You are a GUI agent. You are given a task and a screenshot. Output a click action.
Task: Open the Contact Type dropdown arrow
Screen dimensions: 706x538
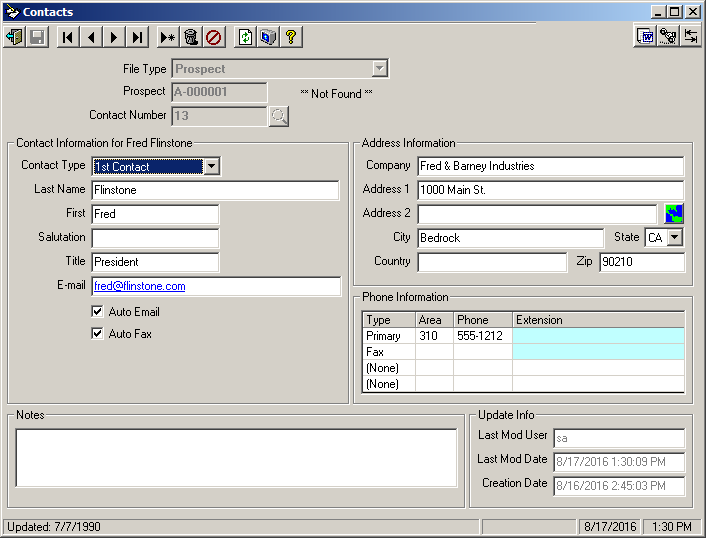[x=211, y=167]
